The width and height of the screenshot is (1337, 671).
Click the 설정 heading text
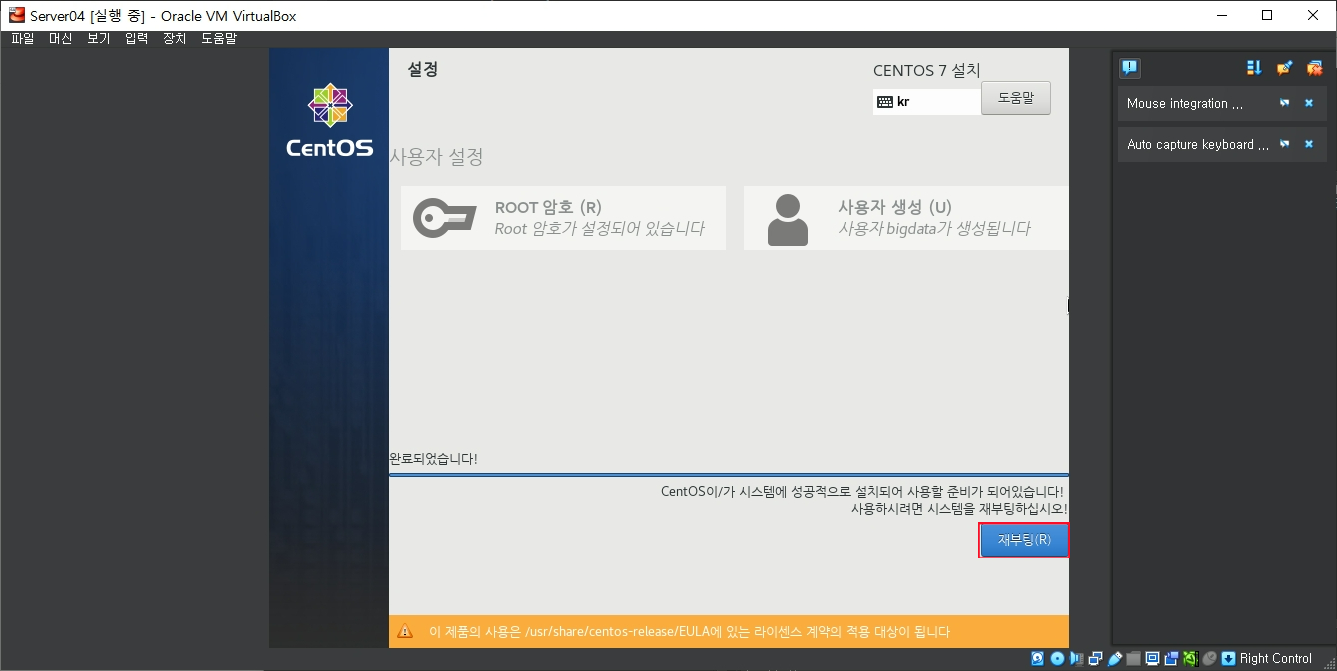pos(422,69)
